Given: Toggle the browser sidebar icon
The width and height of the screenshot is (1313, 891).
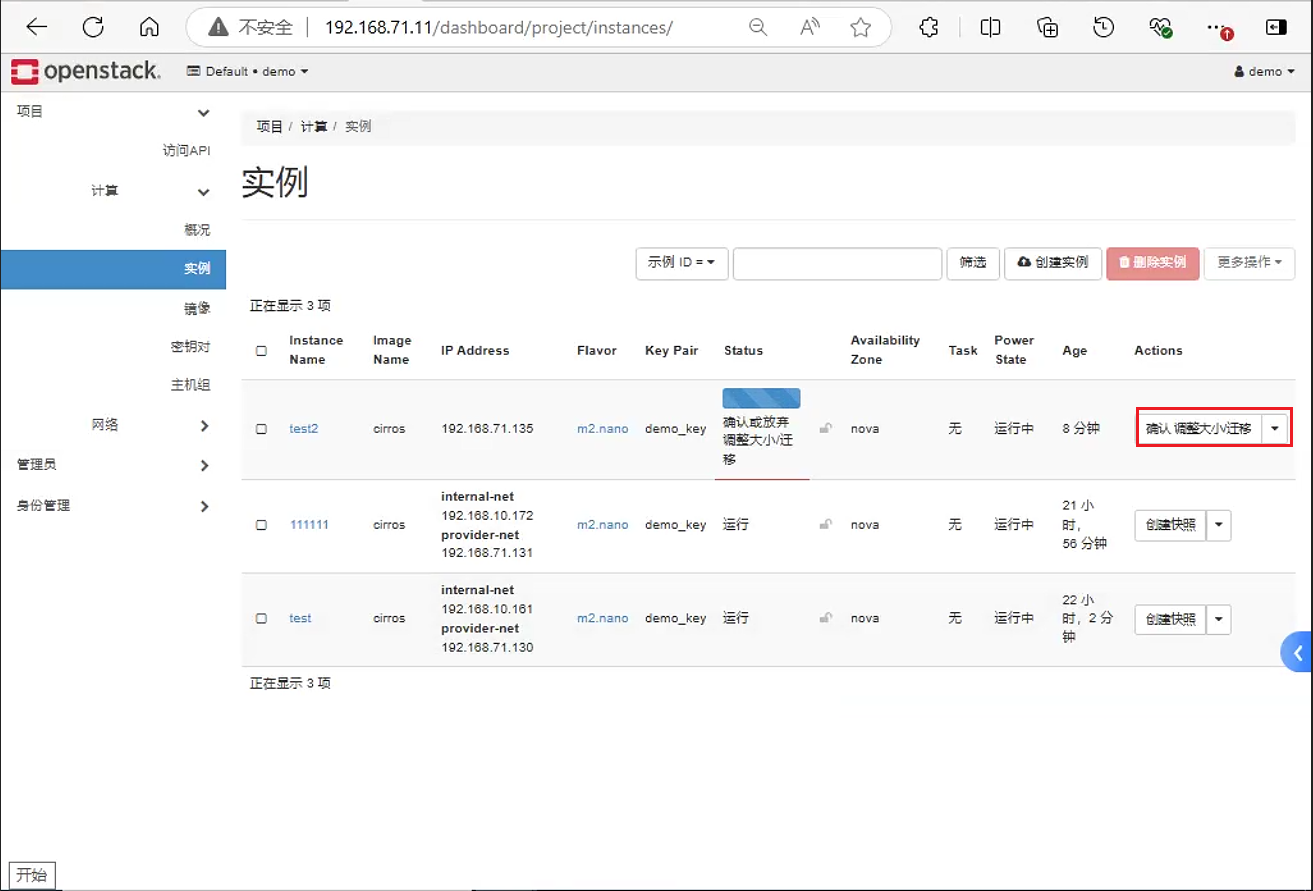Looking at the screenshot, I should [x=1276, y=28].
